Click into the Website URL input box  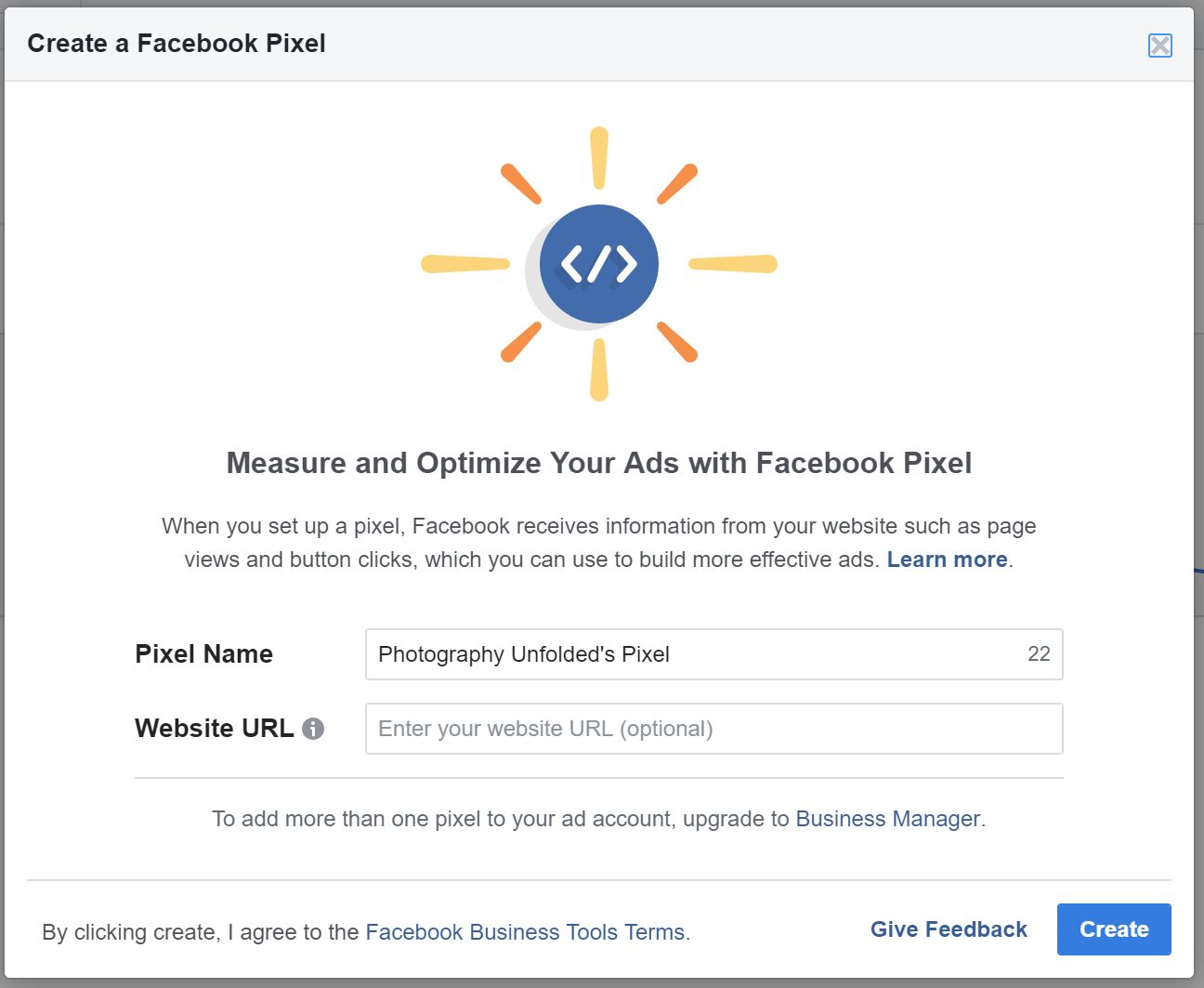pos(713,729)
